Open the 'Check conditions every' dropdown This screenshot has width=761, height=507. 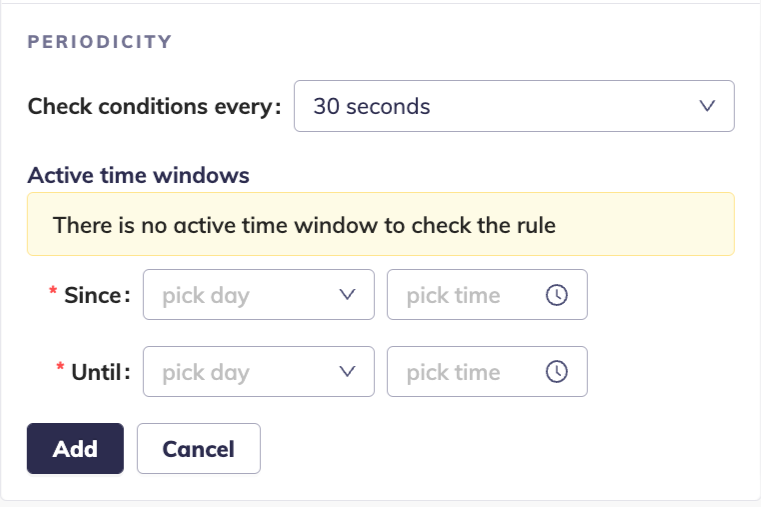[x=513, y=106]
